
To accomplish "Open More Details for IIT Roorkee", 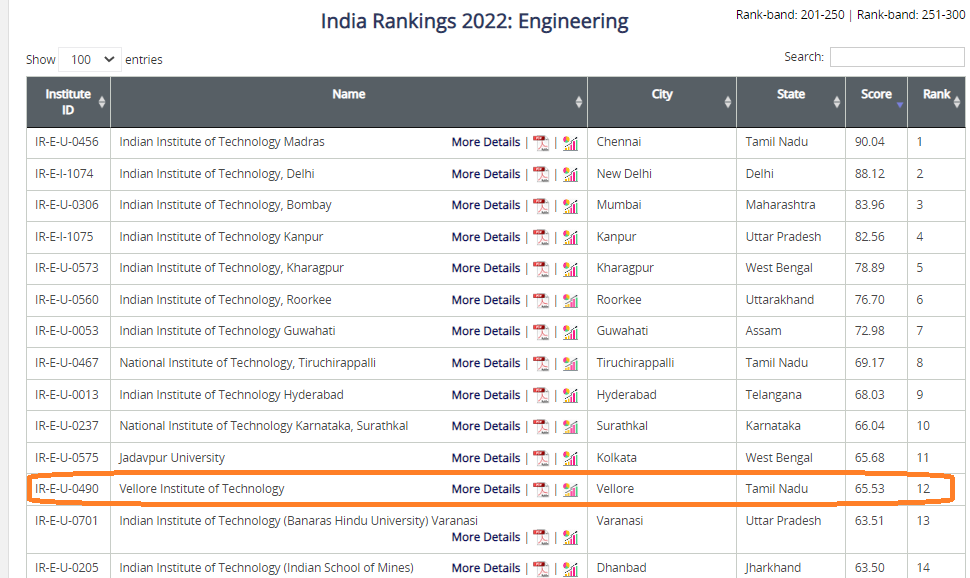I will point(486,301).
